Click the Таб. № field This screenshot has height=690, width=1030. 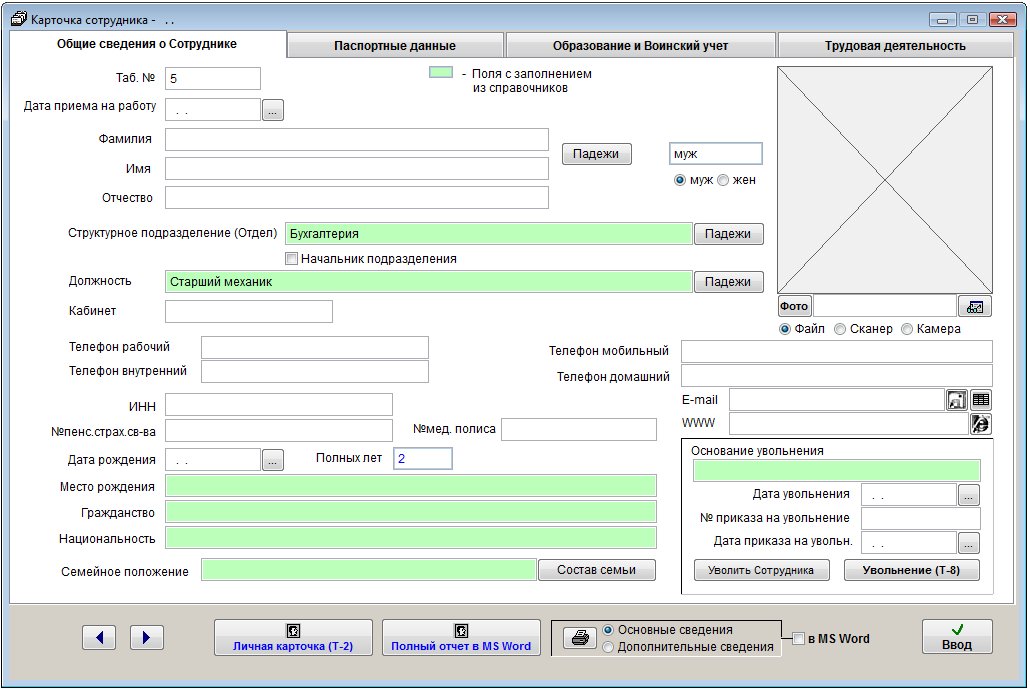pos(213,78)
